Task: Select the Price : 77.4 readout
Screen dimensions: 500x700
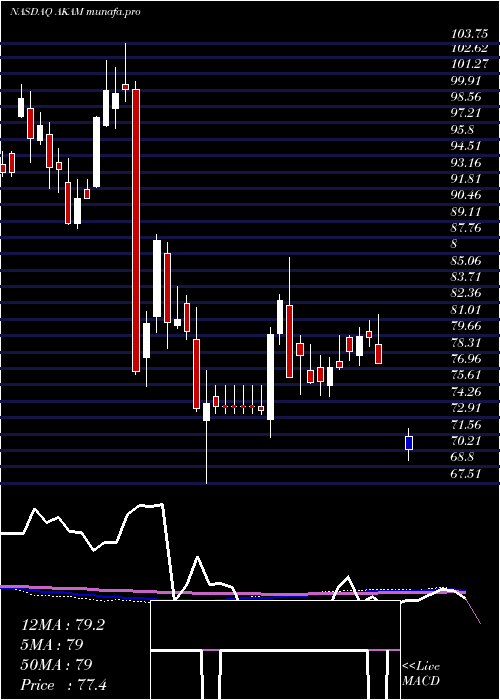Action: click(x=63, y=685)
